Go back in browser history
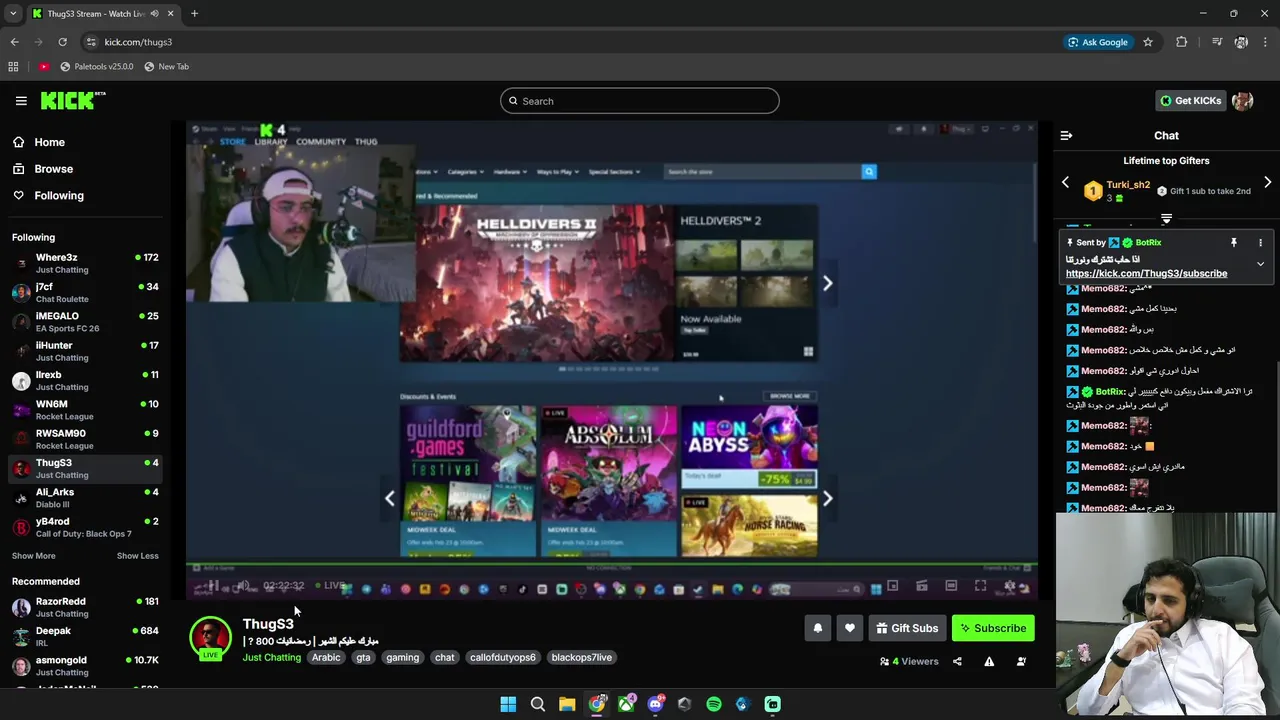Viewport: 1280px width, 720px height. pos(14,42)
